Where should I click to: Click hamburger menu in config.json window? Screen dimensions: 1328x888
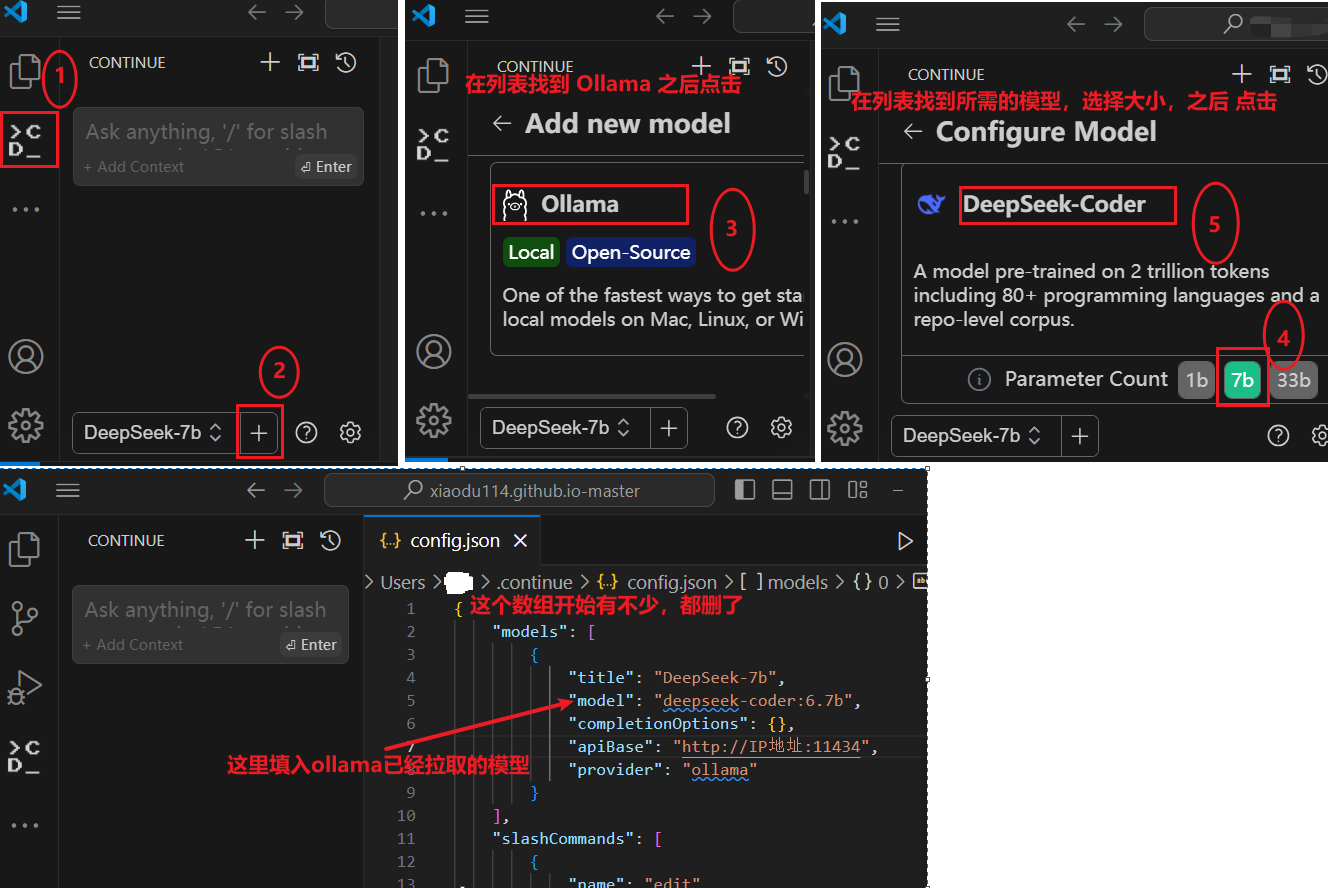pos(68,490)
